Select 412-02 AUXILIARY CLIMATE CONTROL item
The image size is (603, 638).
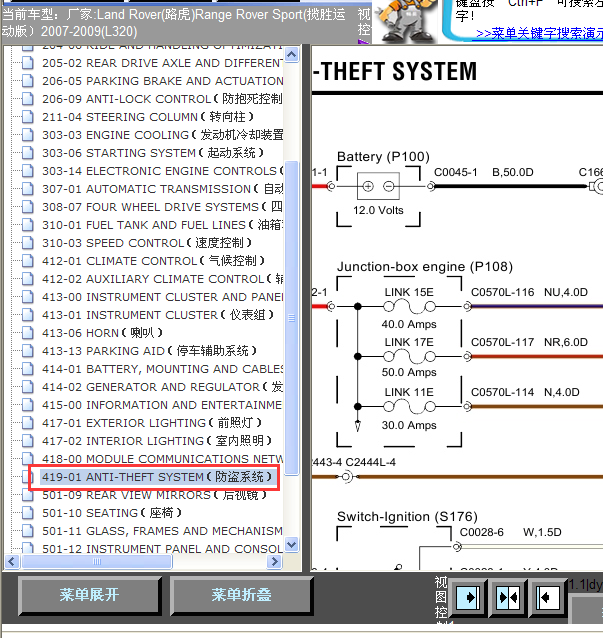coord(163,279)
